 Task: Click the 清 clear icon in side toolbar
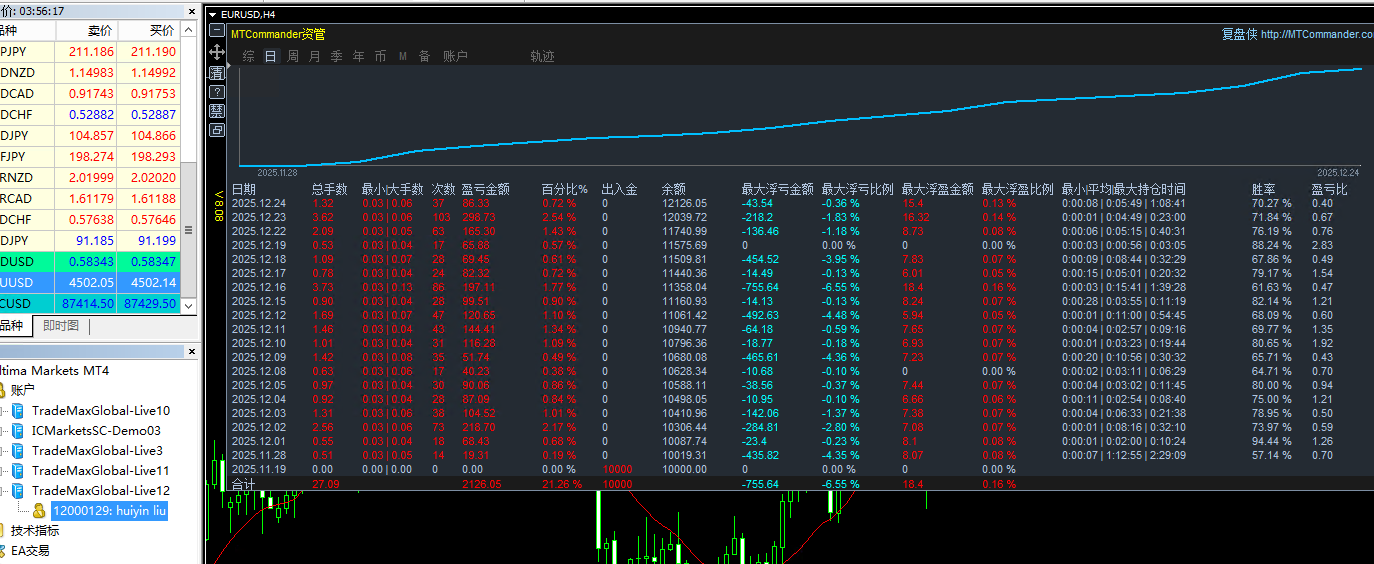click(217, 73)
